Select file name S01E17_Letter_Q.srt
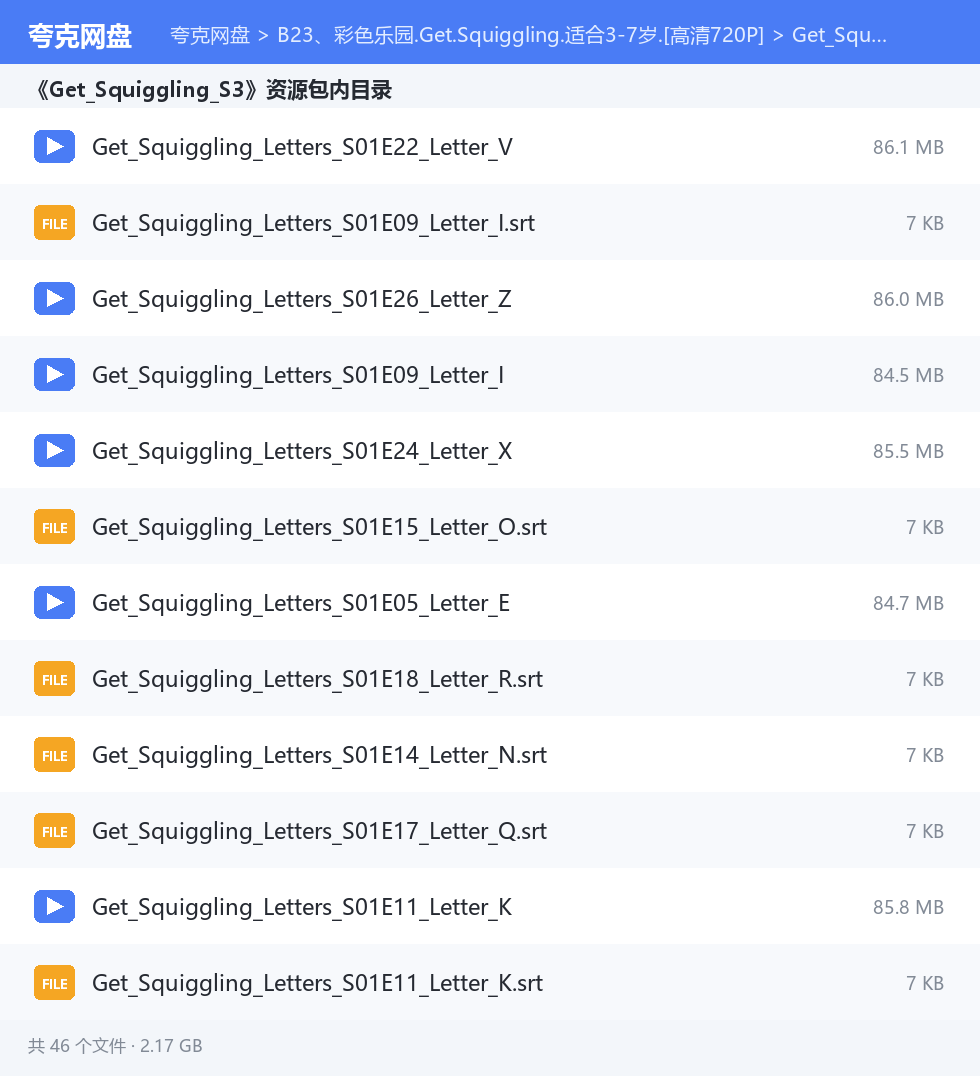This screenshot has width=980, height=1076. (x=320, y=831)
